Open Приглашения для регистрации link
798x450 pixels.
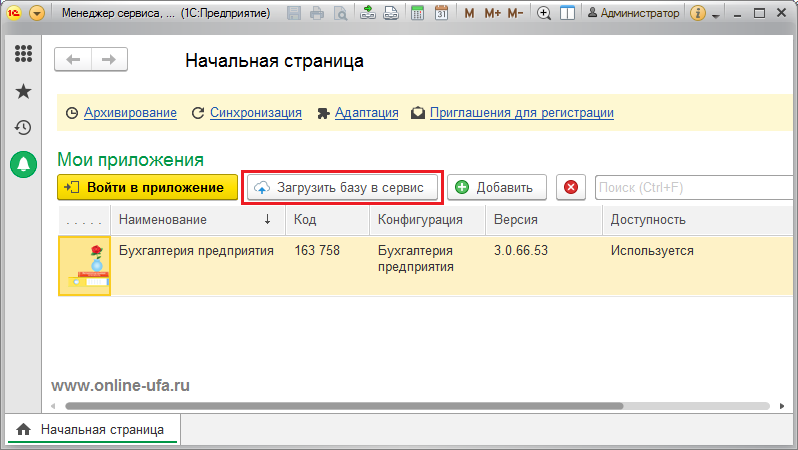click(x=522, y=112)
